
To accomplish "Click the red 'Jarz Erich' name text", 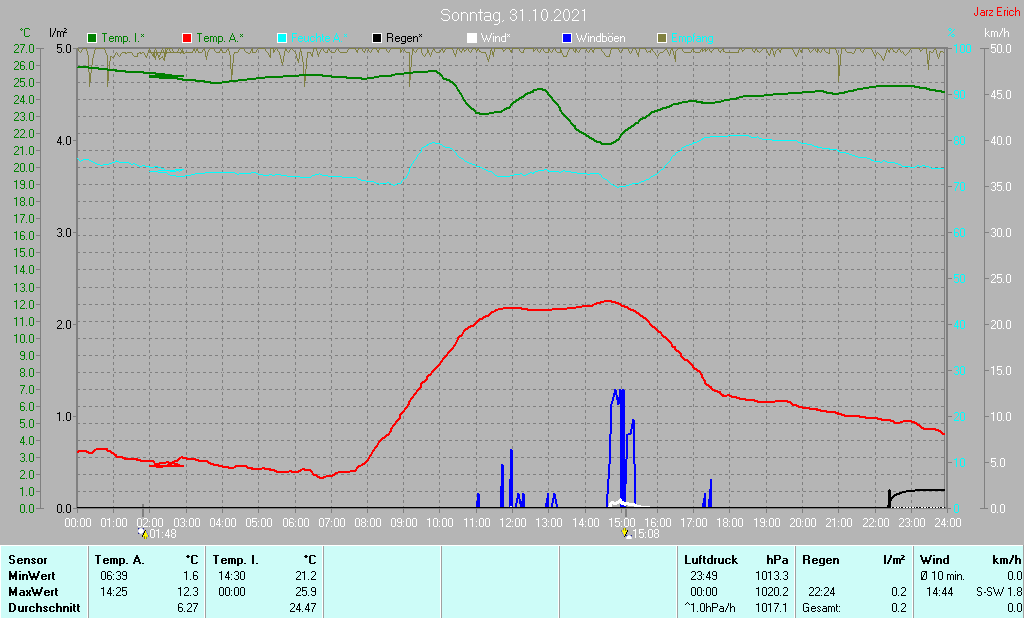I will pyautogui.click(x=996, y=12).
